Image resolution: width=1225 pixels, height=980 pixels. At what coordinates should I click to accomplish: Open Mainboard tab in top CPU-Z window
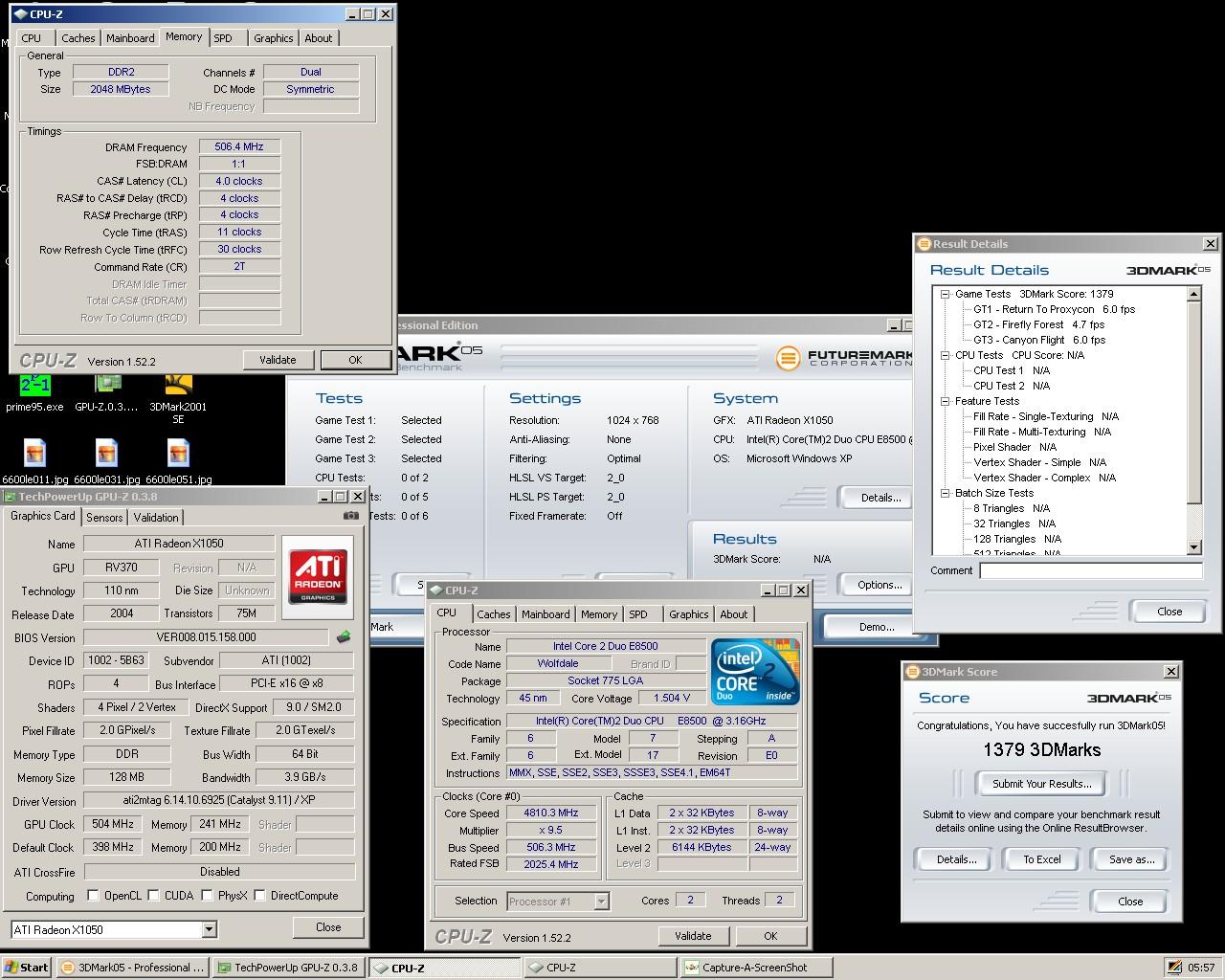(x=130, y=38)
